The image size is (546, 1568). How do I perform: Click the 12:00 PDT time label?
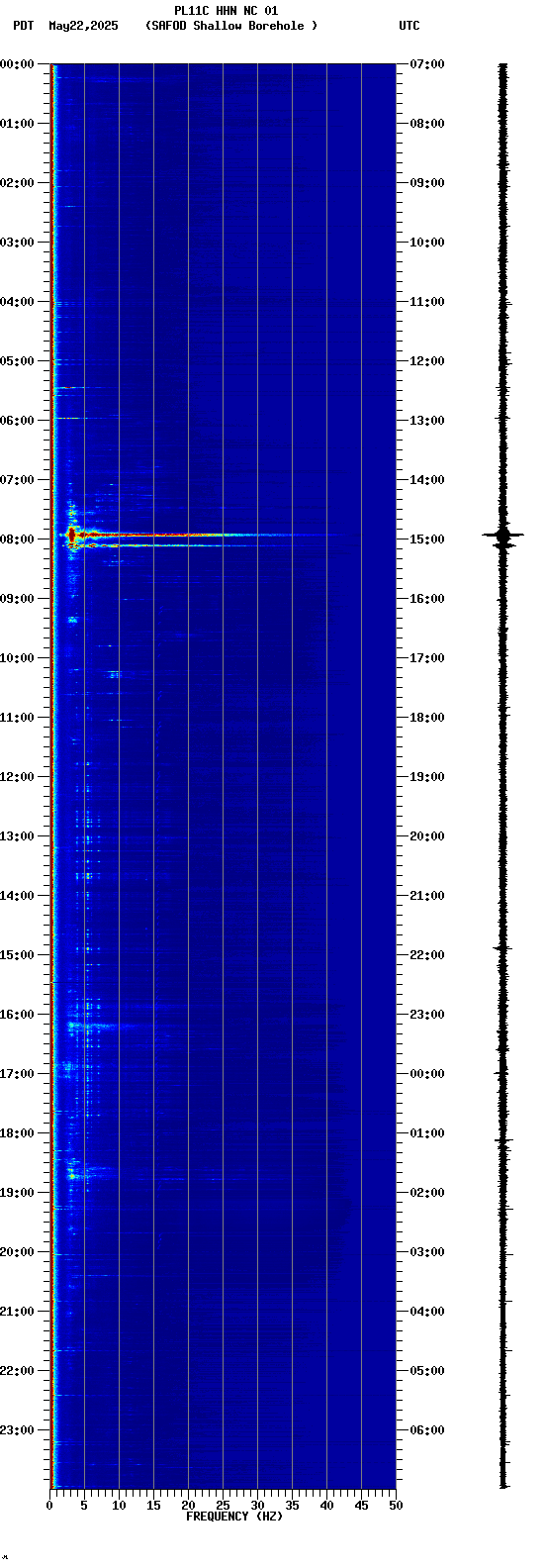pyautogui.click(x=17, y=777)
